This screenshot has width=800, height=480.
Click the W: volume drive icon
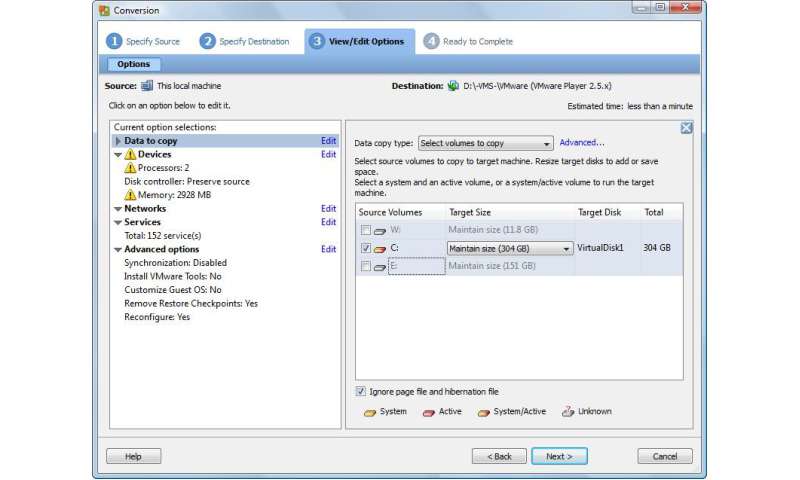(x=380, y=230)
